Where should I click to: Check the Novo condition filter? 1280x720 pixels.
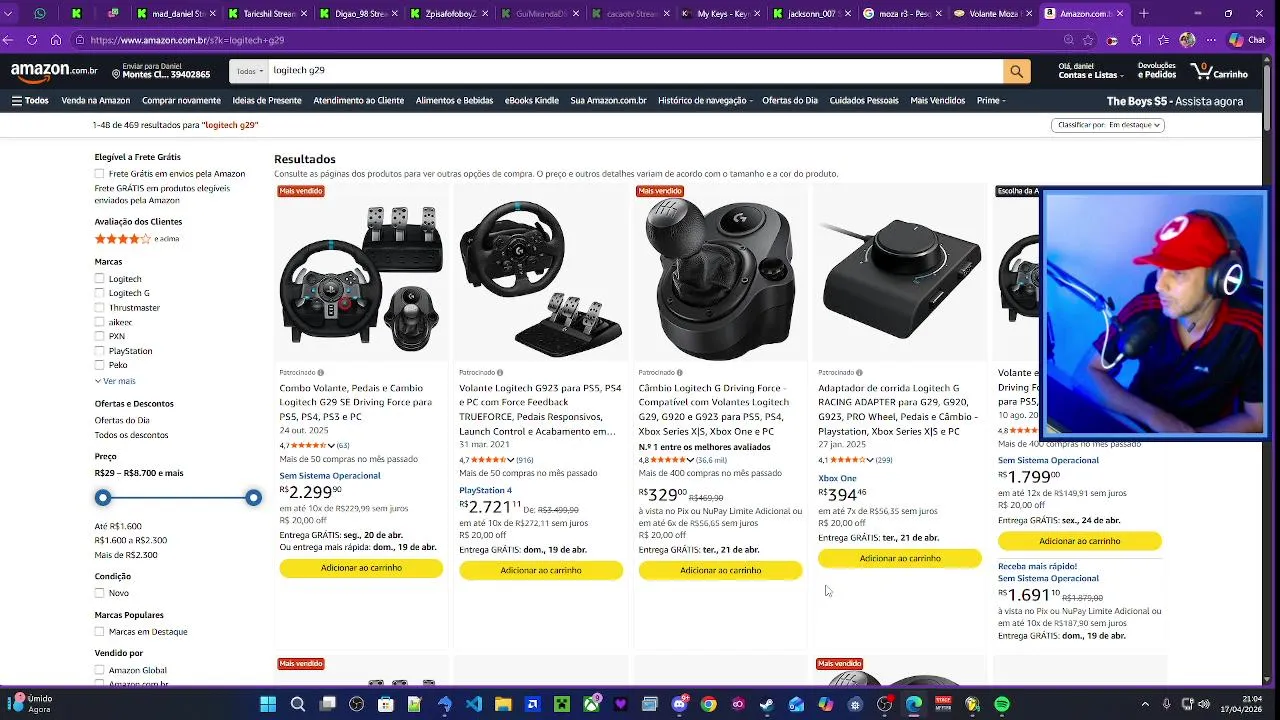(x=99, y=593)
